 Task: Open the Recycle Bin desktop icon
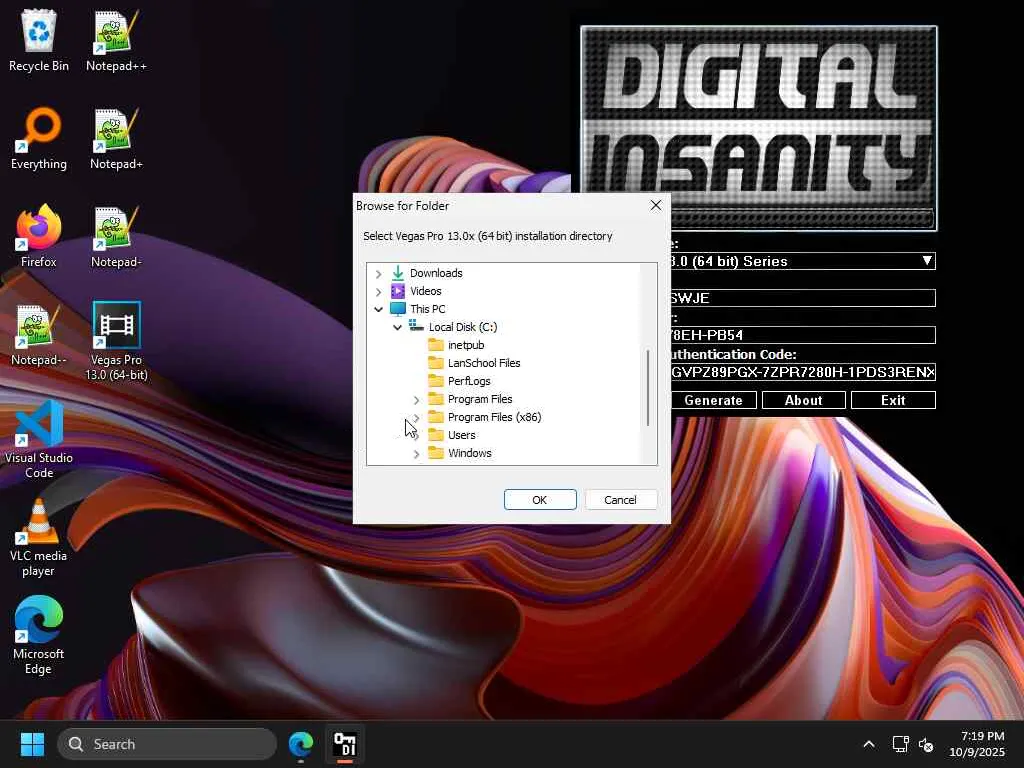[39, 40]
